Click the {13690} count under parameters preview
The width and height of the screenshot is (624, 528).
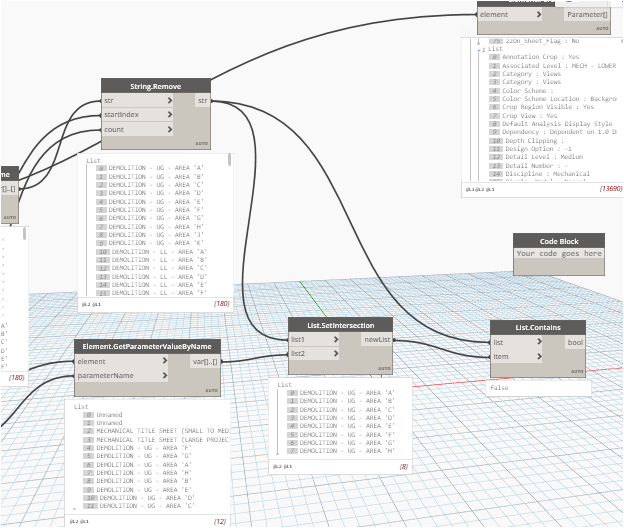[610, 189]
